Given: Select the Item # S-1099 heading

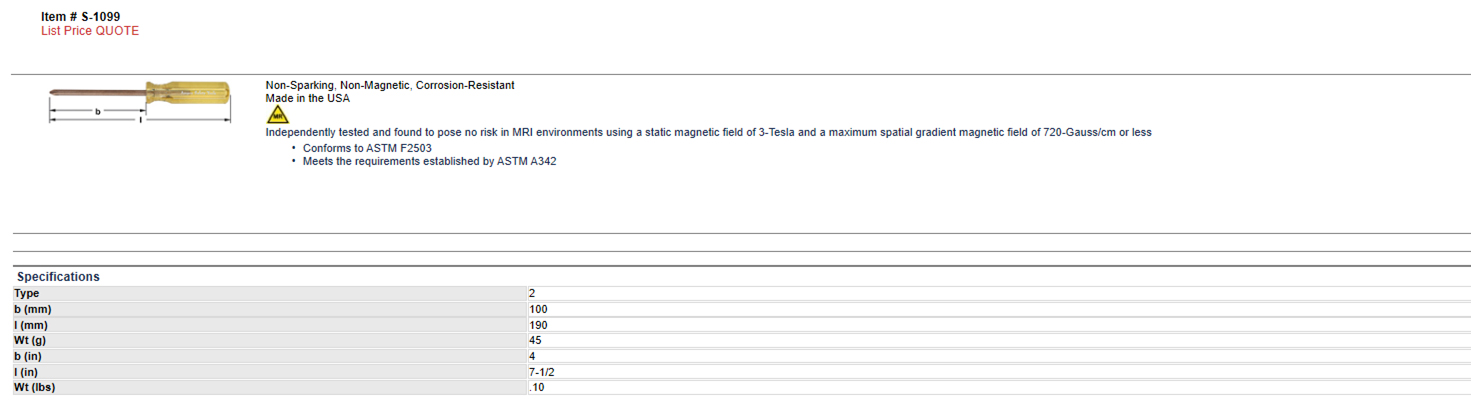Looking at the screenshot, I should (x=81, y=17).
